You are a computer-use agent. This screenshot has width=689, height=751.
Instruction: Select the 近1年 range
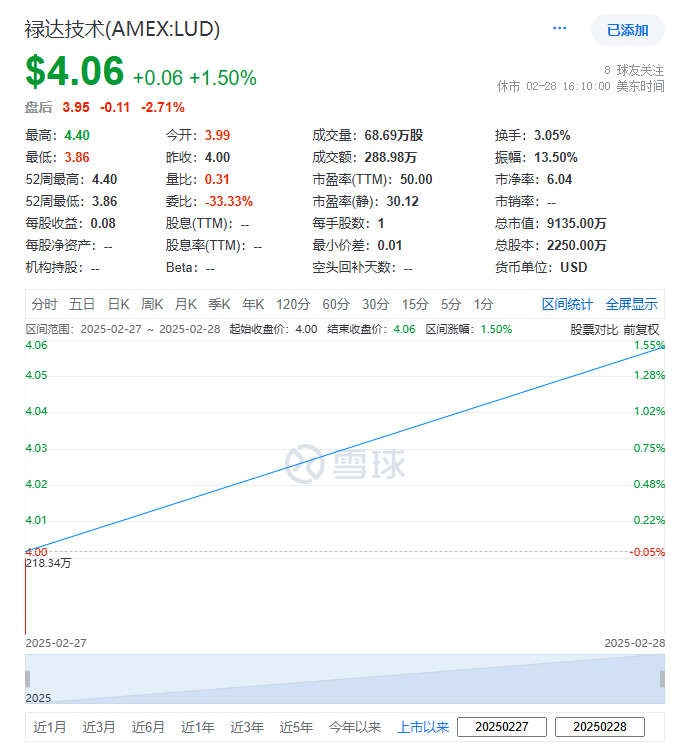pos(197,727)
